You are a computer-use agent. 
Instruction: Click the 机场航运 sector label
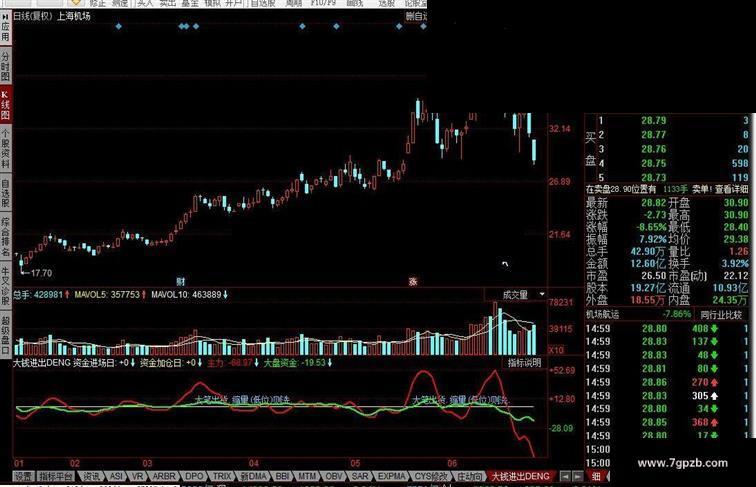click(603, 315)
